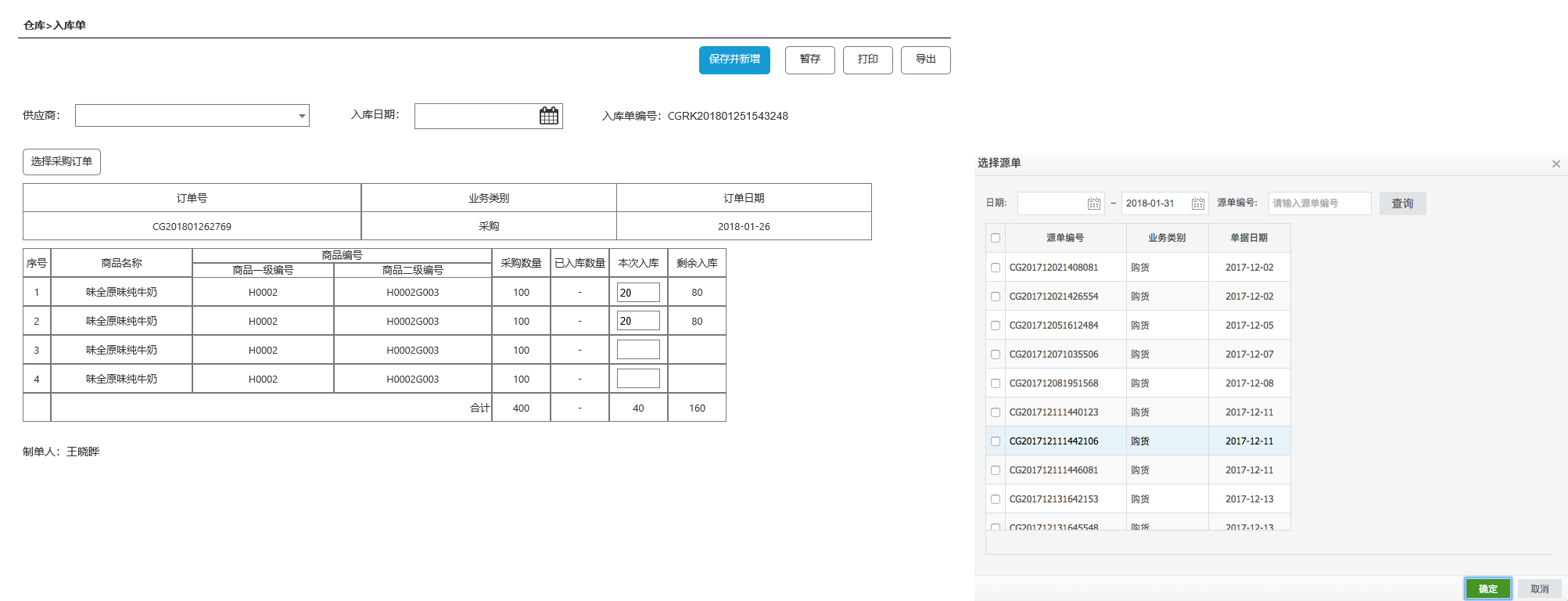Click 入库单编号 CGRK201801251543248 text
This screenshot has width=1568, height=601.
[x=695, y=116]
